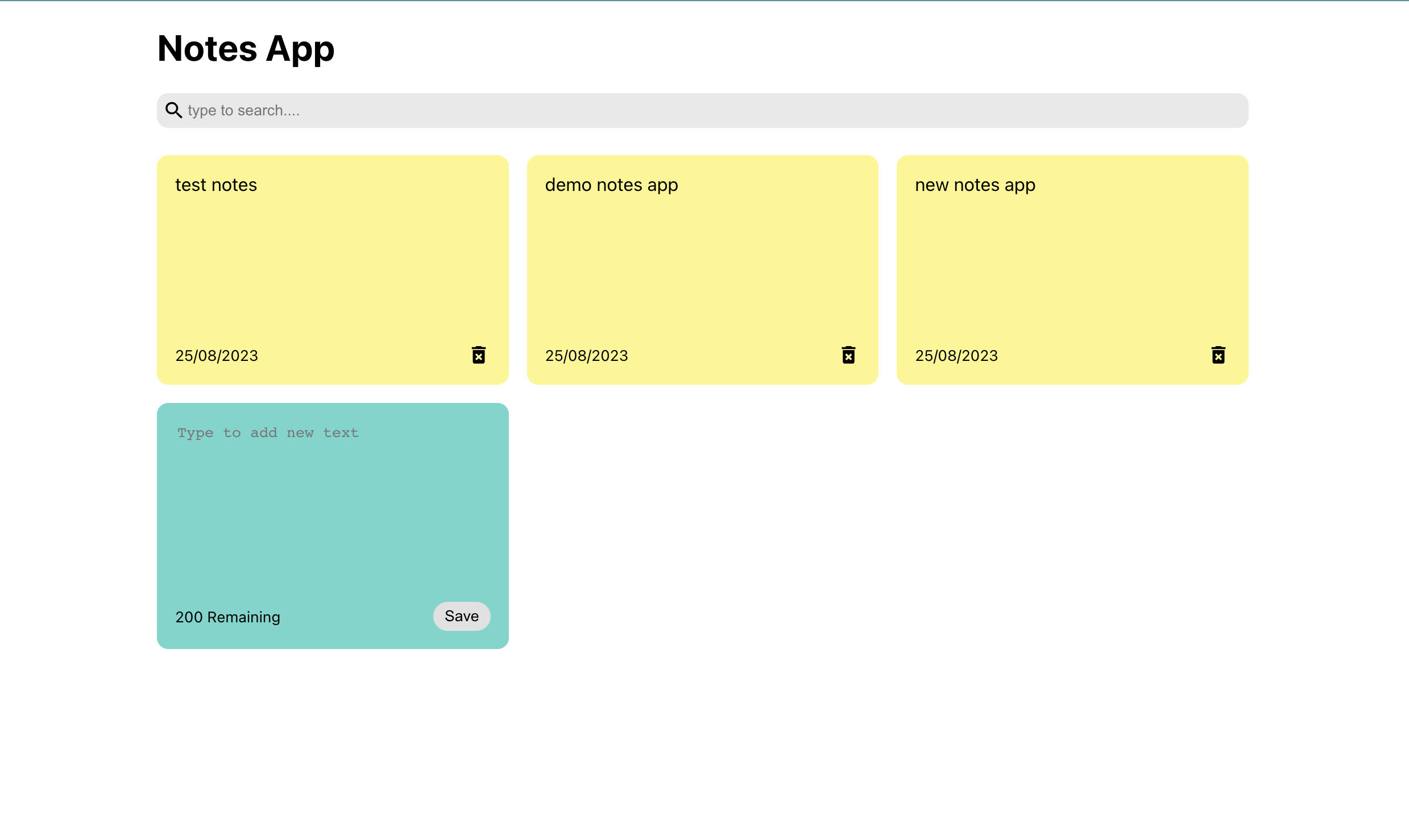Delete the 'new notes app' note

click(x=1218, y=355)
